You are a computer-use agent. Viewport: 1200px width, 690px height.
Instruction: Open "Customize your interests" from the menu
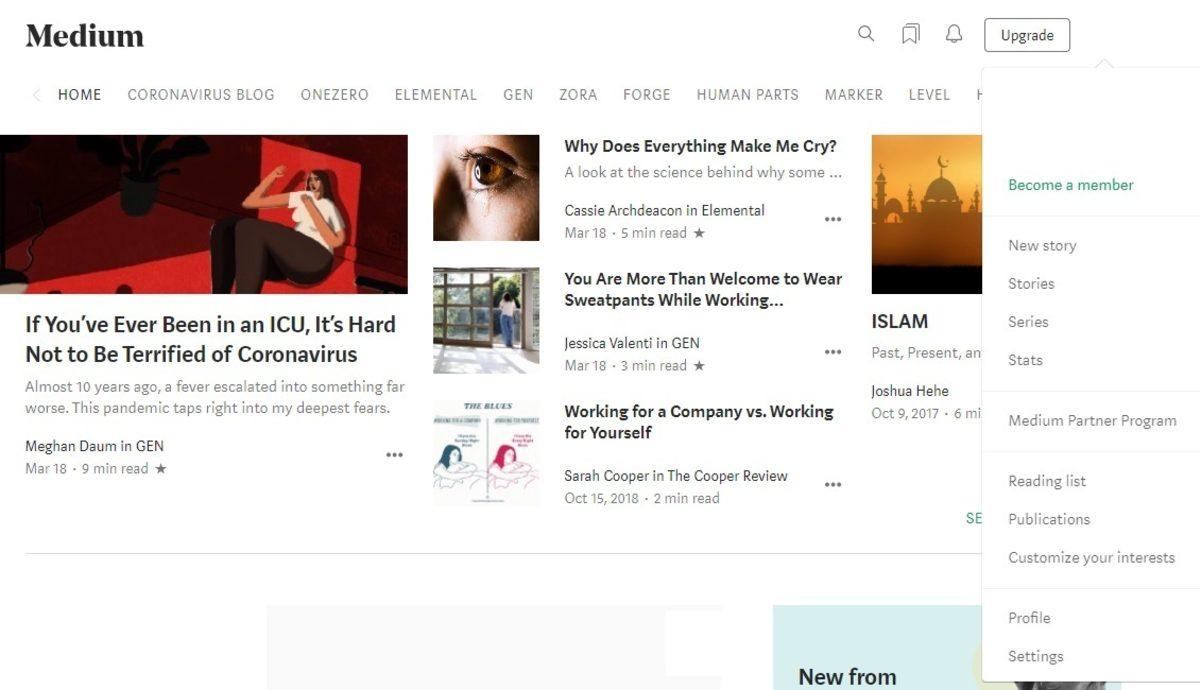[x=1091, y=557]
